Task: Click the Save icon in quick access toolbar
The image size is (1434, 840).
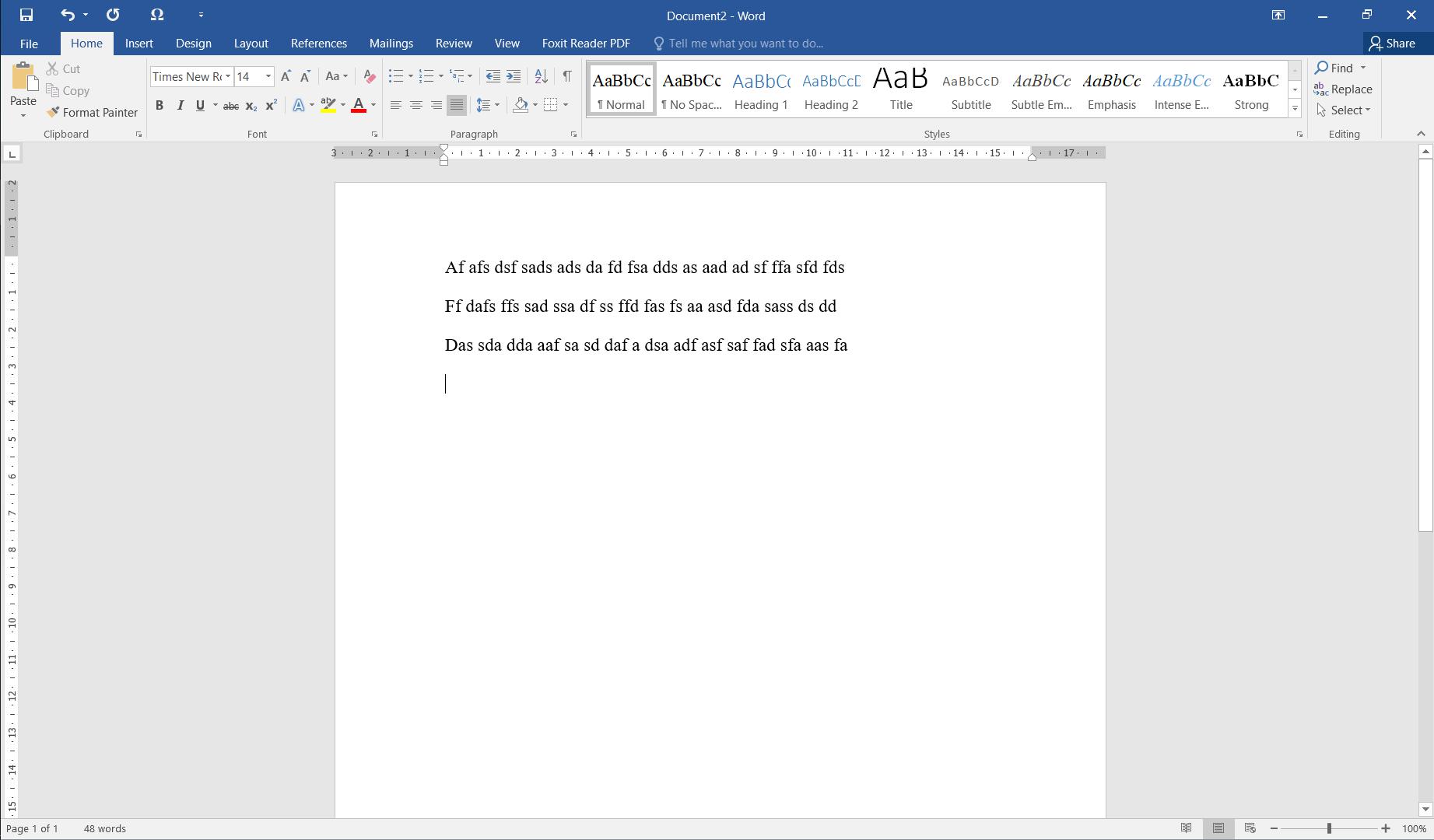Action: pyautogui.click(x=26, y=15)
